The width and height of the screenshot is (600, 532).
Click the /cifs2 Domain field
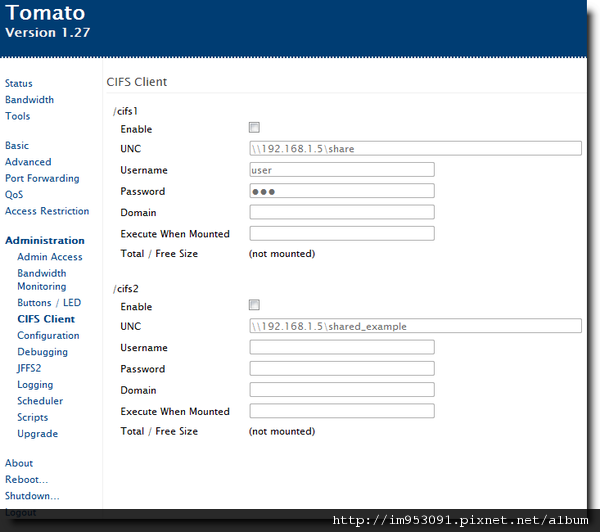342,390
